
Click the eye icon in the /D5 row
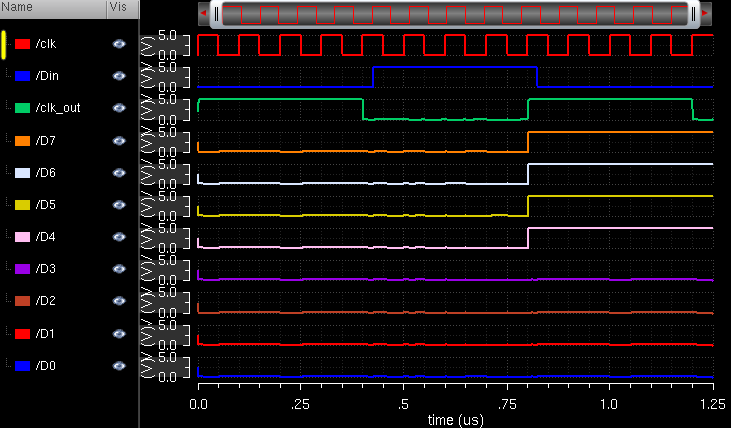(119, 205)
